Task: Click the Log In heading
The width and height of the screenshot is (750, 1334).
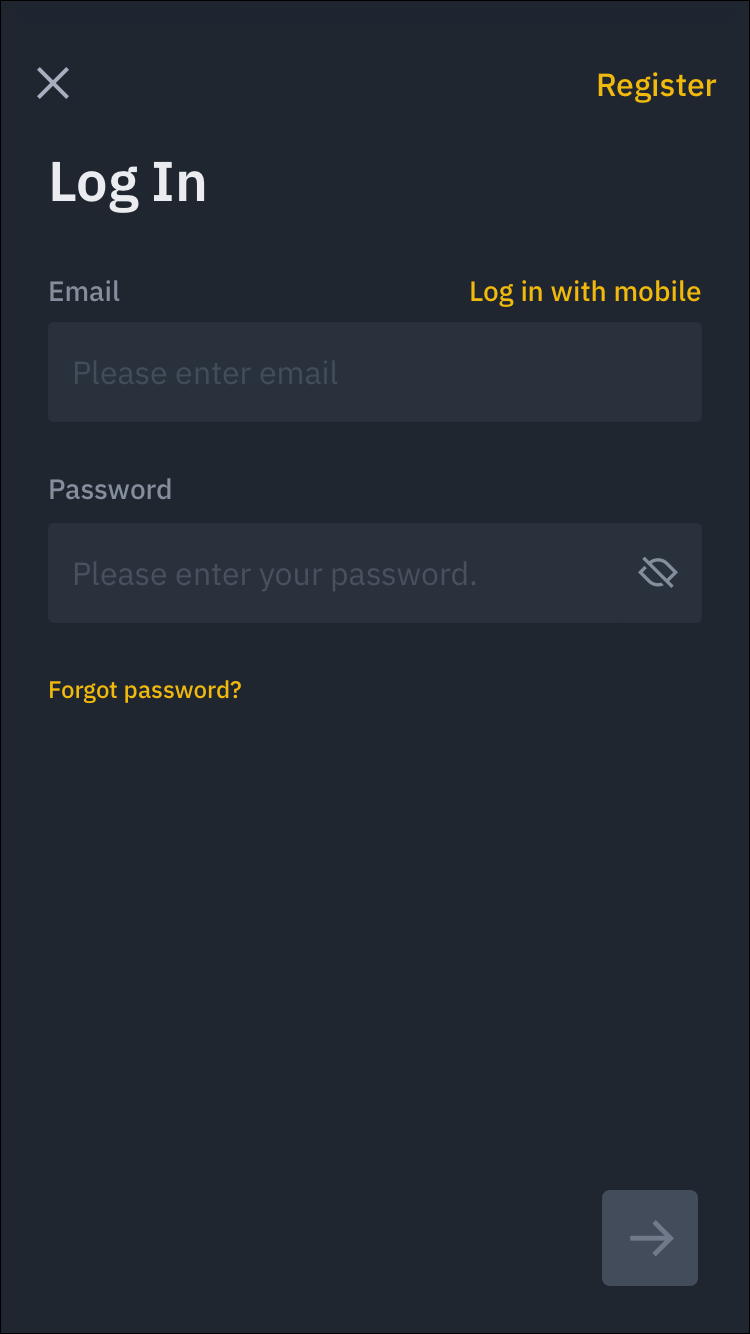Action: pyautogui.click(x=128, y=183)
